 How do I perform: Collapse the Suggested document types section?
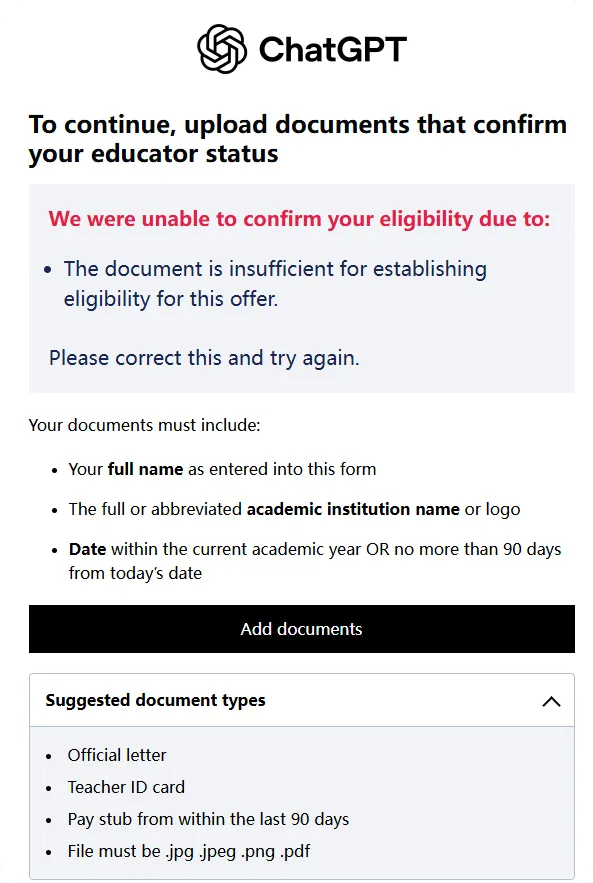(x=551, y=701)
